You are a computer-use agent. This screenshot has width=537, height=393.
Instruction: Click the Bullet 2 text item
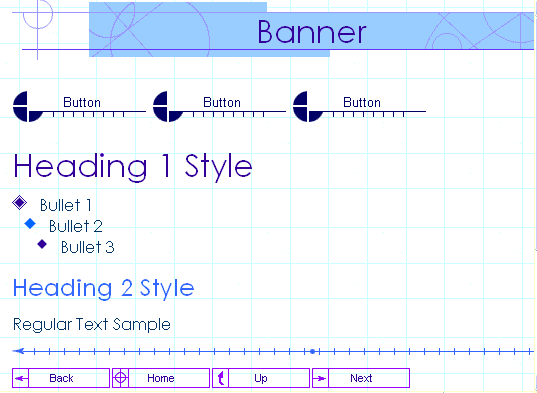pyautogui.click(x=76, y=226)
